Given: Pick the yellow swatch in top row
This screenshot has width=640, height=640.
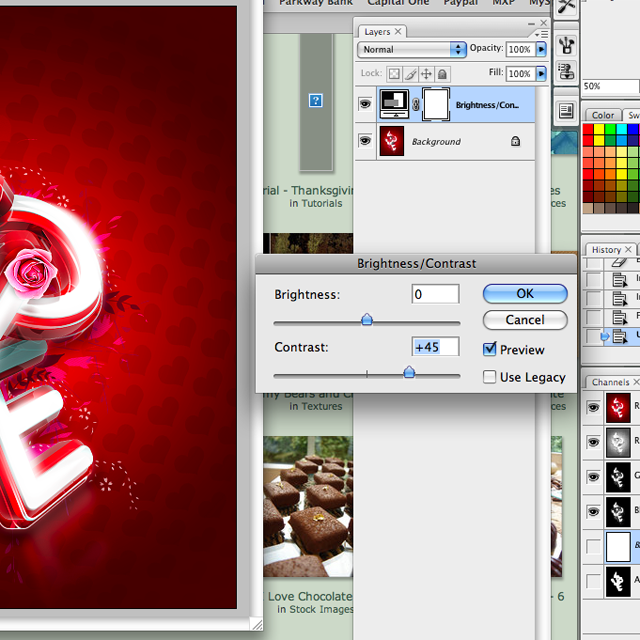Looking at the screenshot, I should pyautogui.click(x=599, y=129).
